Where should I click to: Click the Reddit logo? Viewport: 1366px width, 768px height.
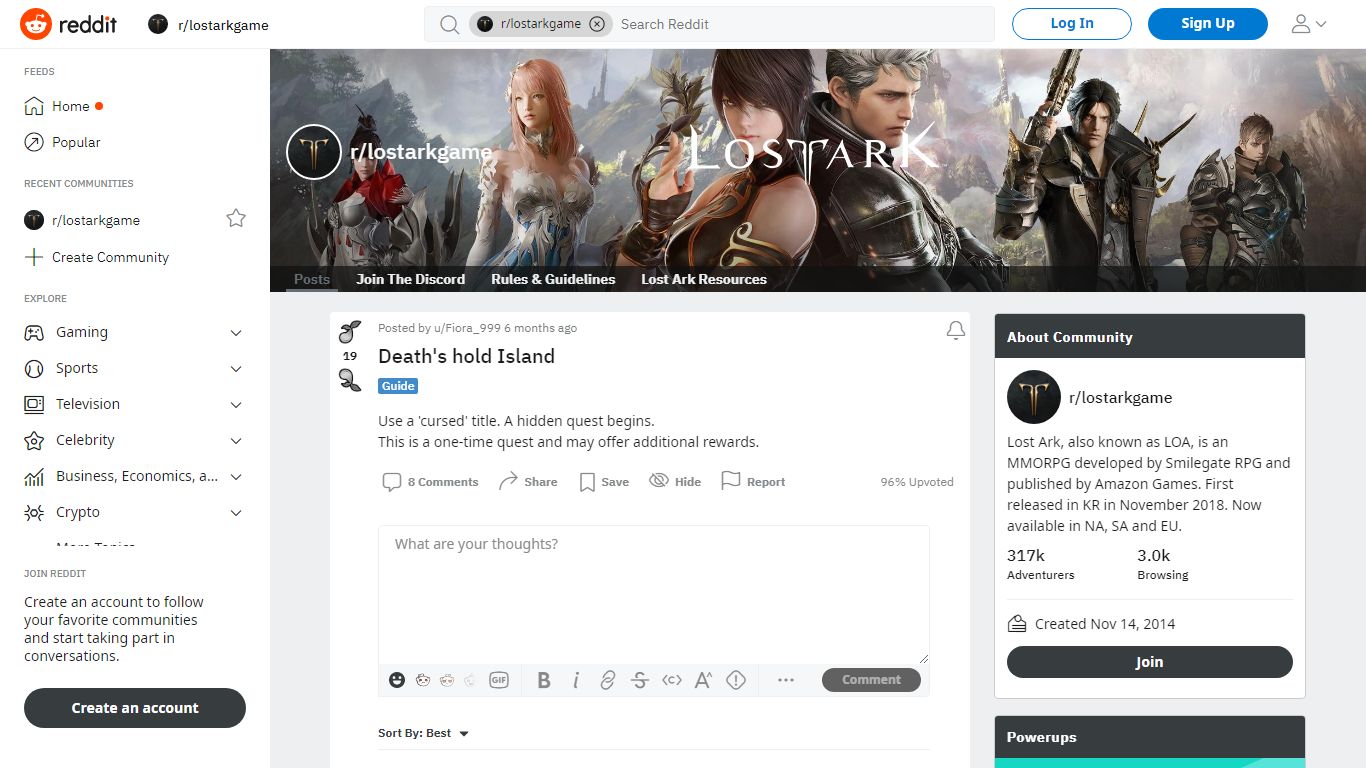pos(68,24)
